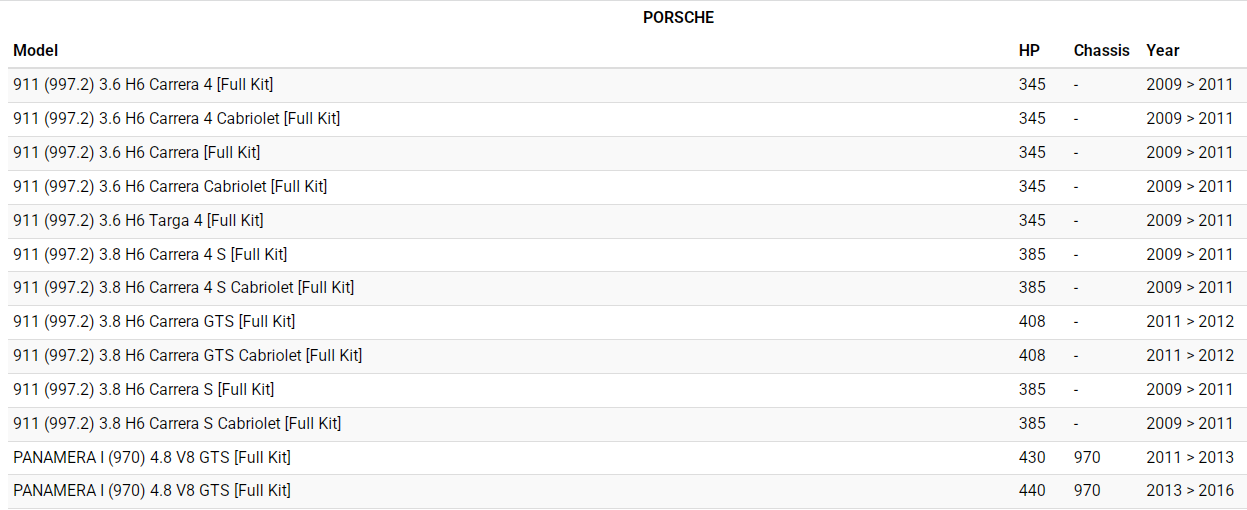Screen dimensions: 1247x510
Task: Select the Year column header
Action: click(x=1163, y=50)
